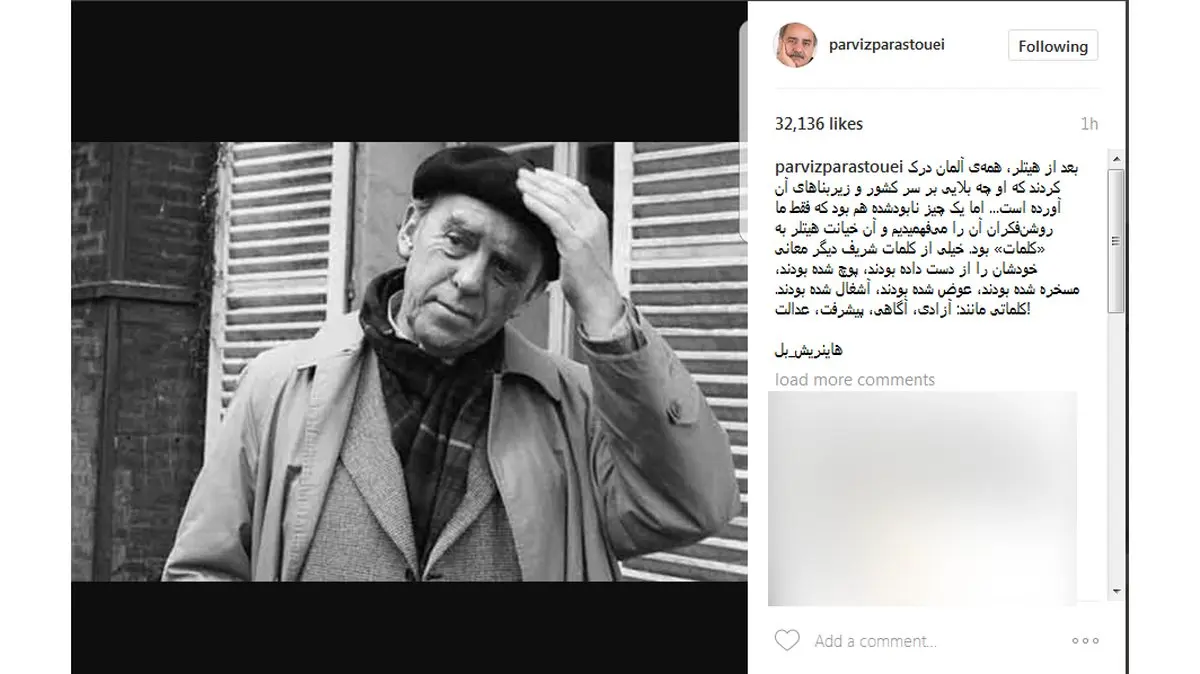Click the blurred comments area
This screenshot has height=674, width=1200.
tap(923, 498)
